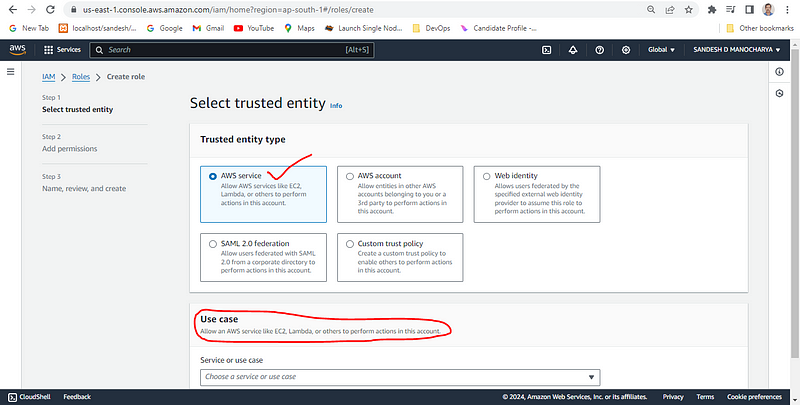This screenshot has height=405, width=800.
Task: Open the Feedback link in footer
Action: point(77,397)
